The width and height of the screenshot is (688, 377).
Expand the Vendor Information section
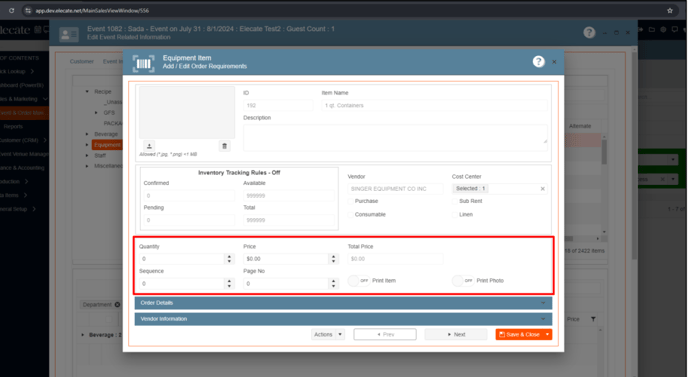(x=343, y=319)
